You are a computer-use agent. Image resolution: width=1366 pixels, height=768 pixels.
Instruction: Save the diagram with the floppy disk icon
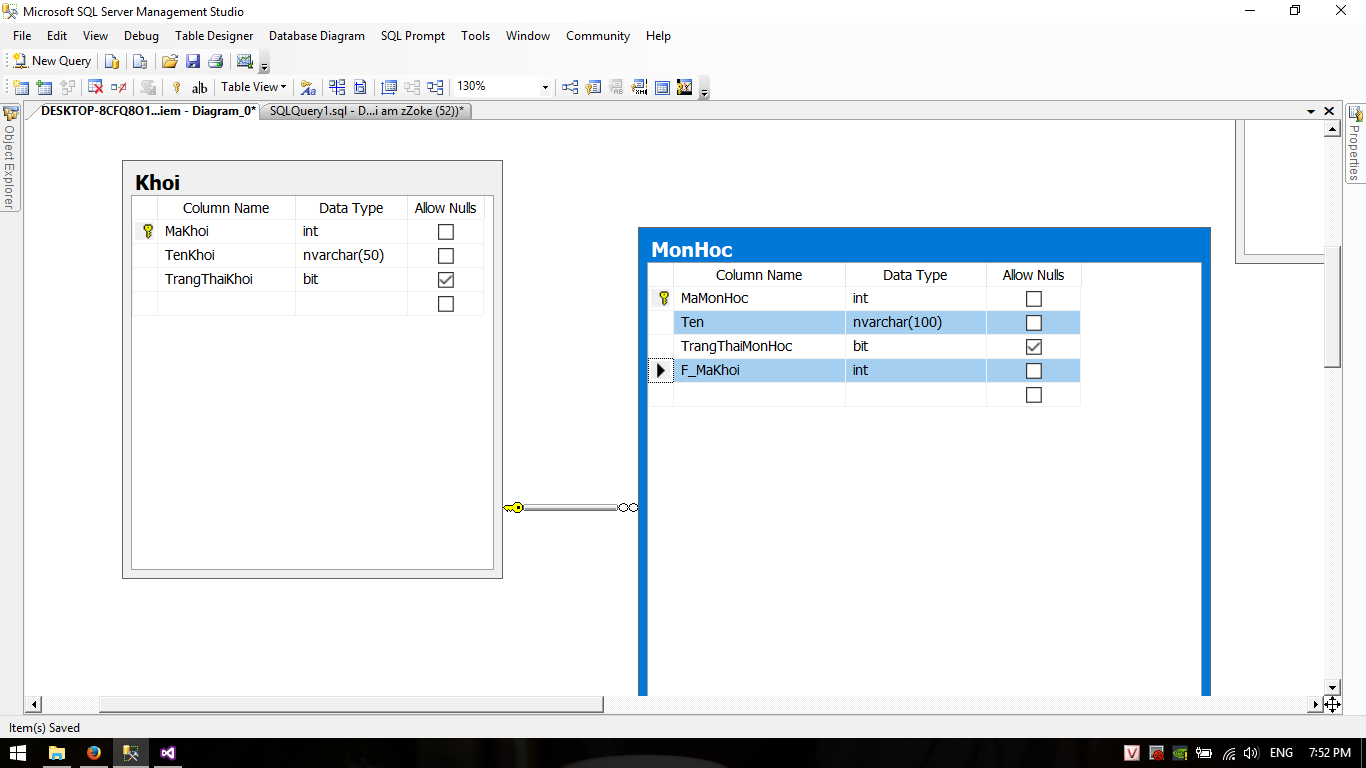192,61
